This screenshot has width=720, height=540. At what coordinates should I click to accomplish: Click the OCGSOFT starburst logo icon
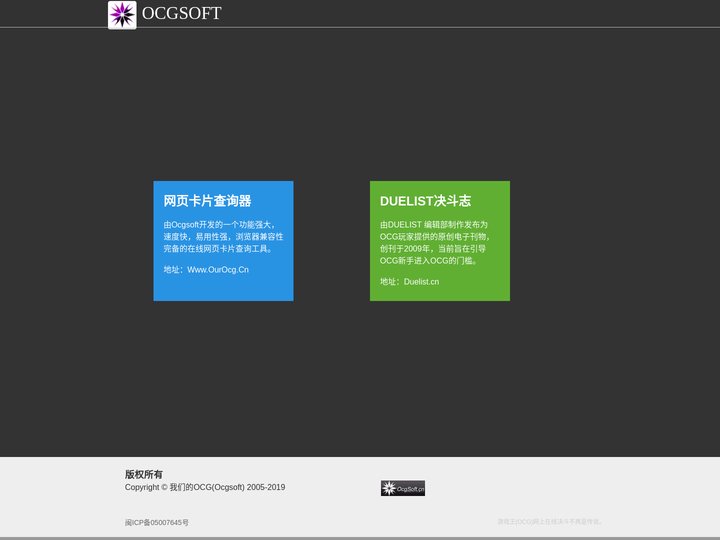(122, 15)
